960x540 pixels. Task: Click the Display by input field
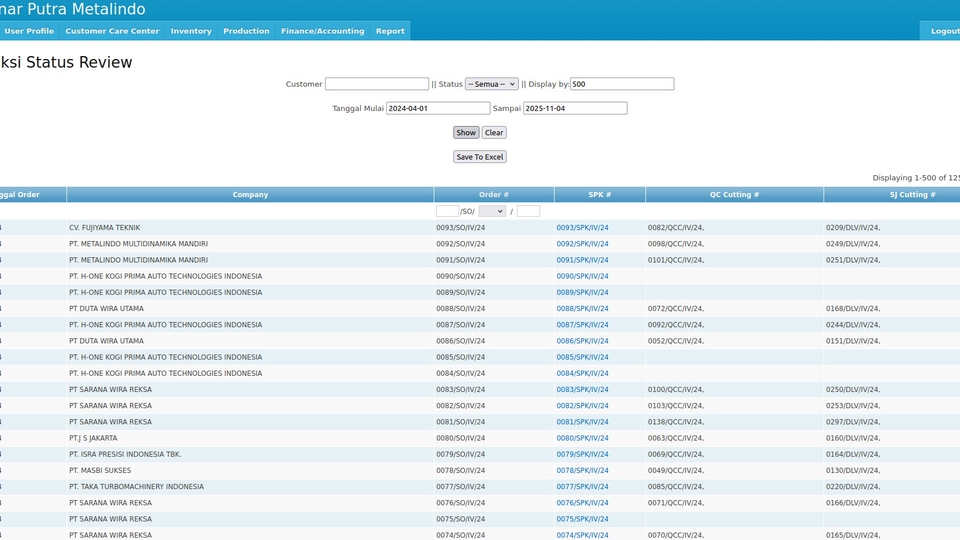[x=622, y=85]
